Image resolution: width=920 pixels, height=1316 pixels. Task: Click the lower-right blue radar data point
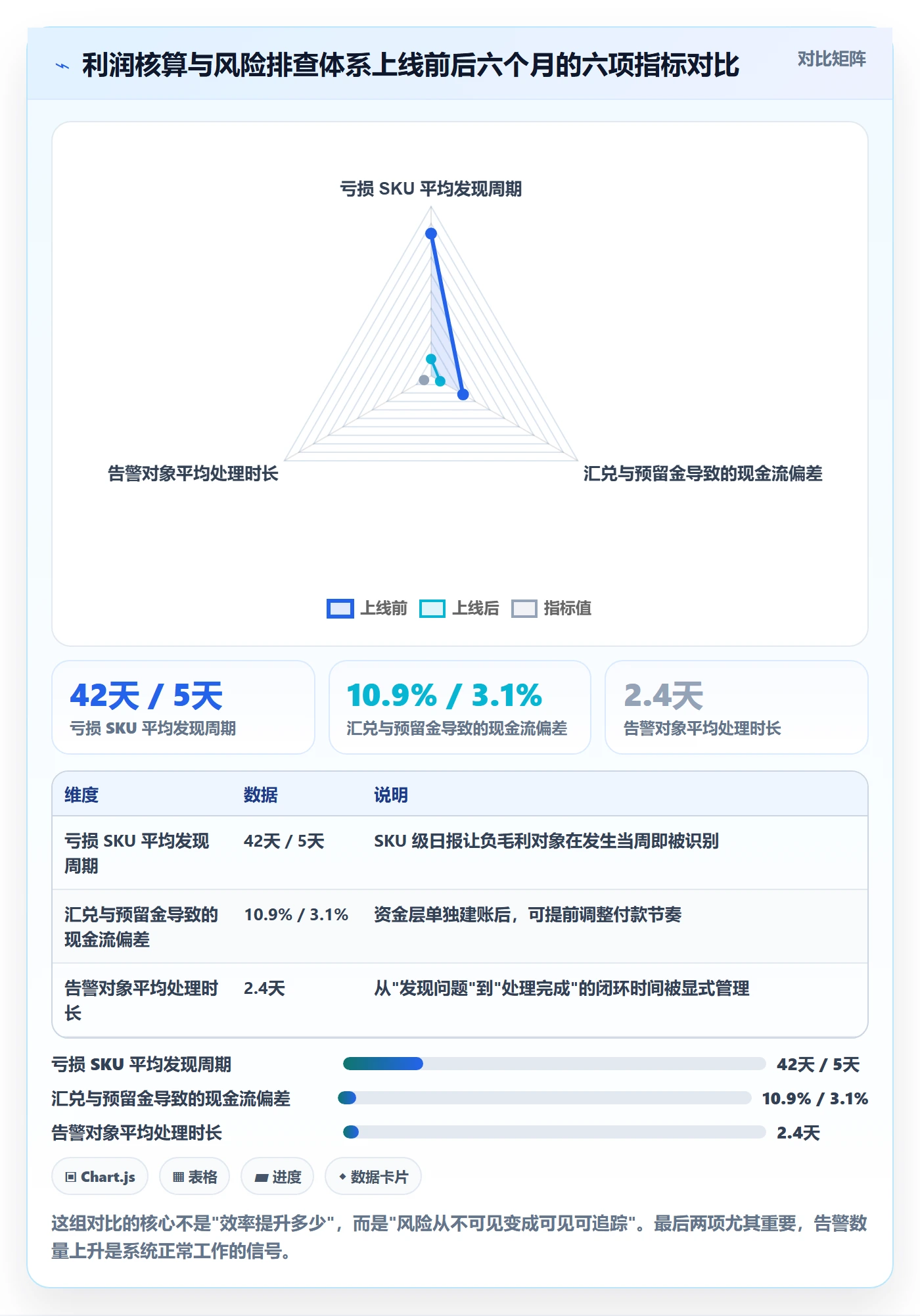463,394
